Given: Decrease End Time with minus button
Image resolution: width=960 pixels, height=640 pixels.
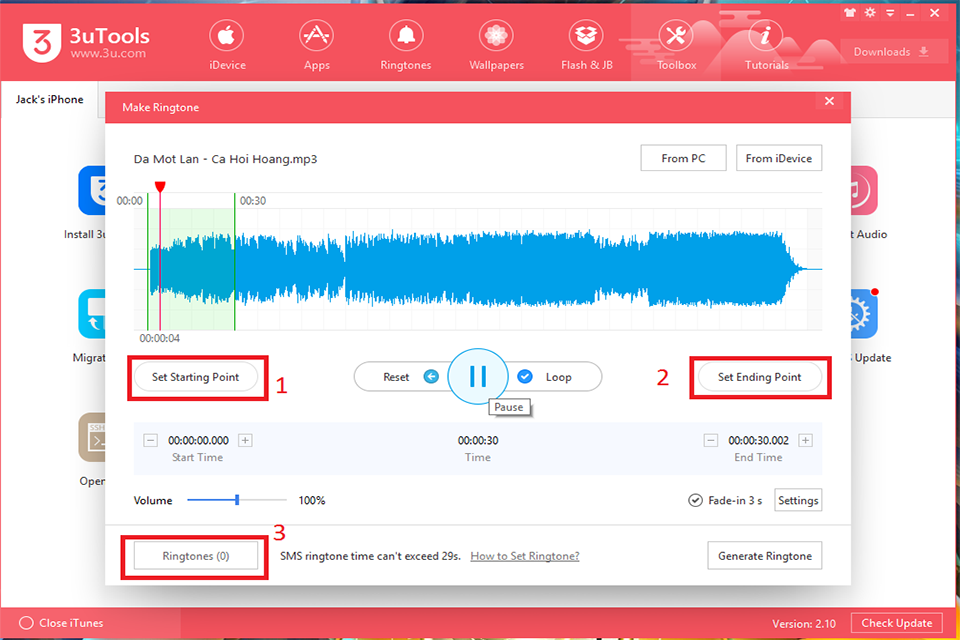Looking at the screenshot, I should pyautogui.click(x=710, y=440).
